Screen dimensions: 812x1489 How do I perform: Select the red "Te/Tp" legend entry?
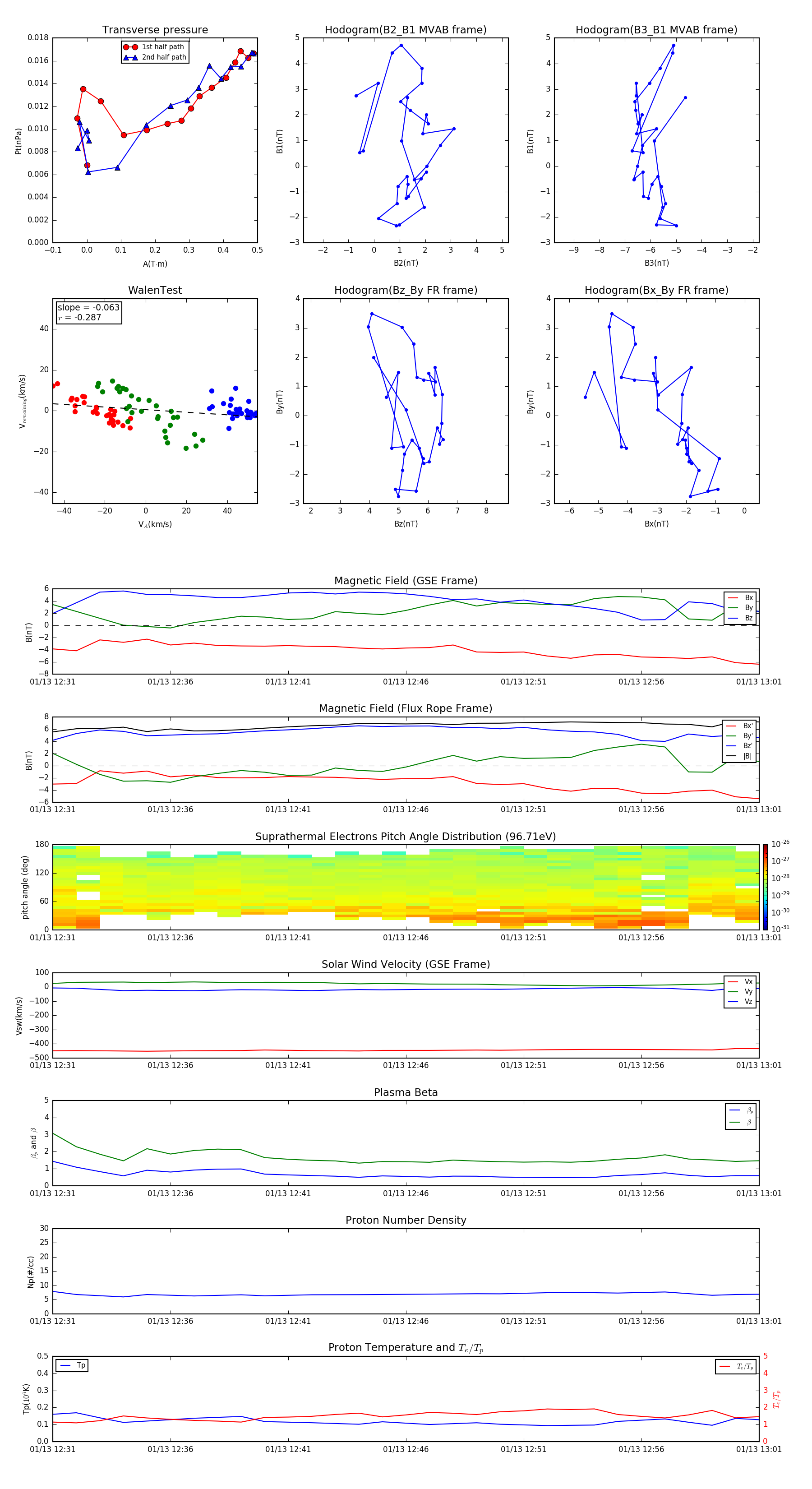(x=737, y=1366)
